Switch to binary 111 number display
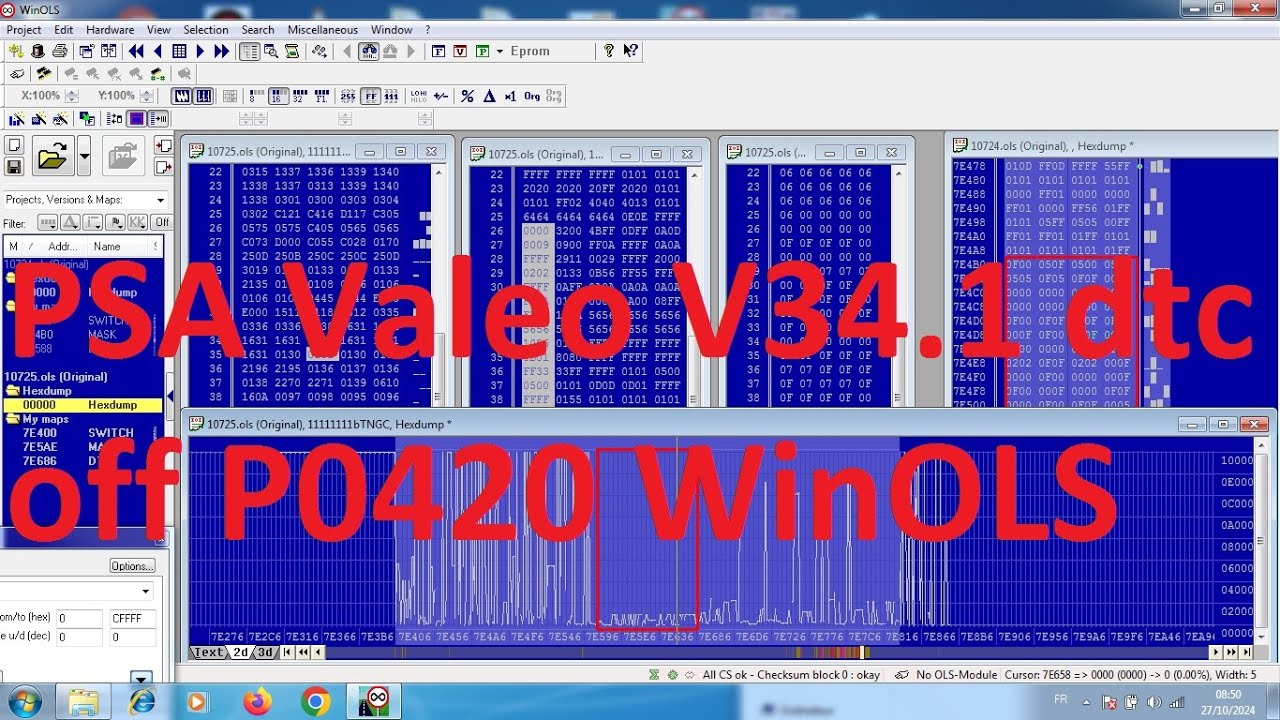The height and width of the screenshot is (720, 1280). [x=392, y=96]
